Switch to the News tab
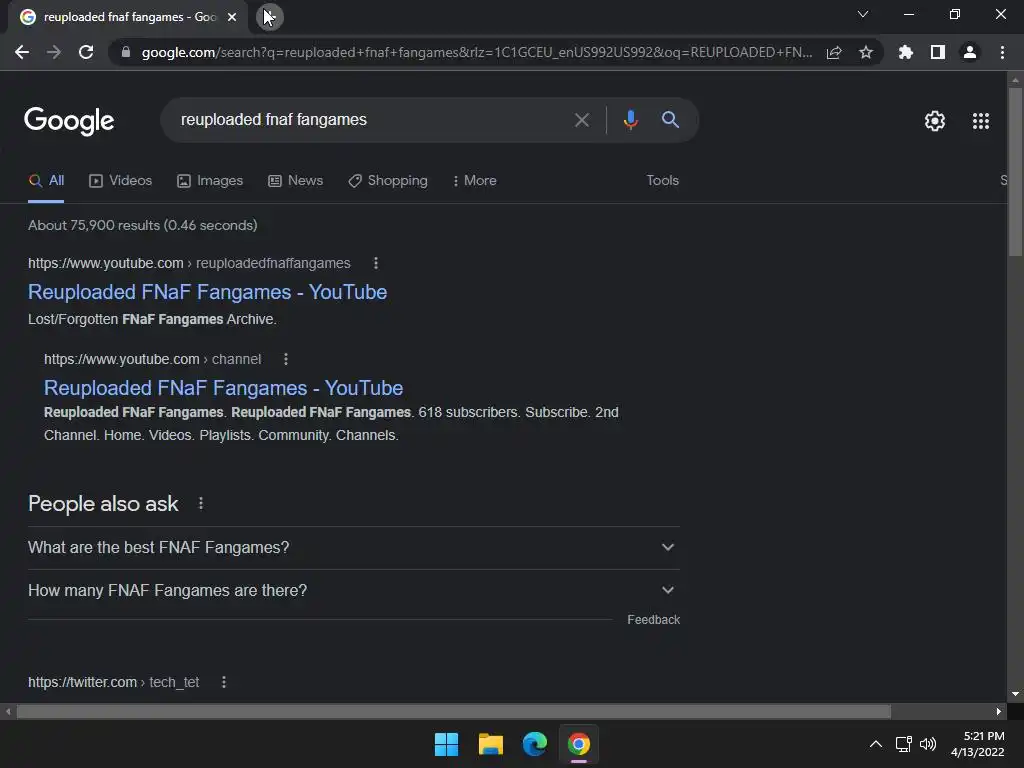This screenshot has height=768, width=1024. tap(295, 181)
